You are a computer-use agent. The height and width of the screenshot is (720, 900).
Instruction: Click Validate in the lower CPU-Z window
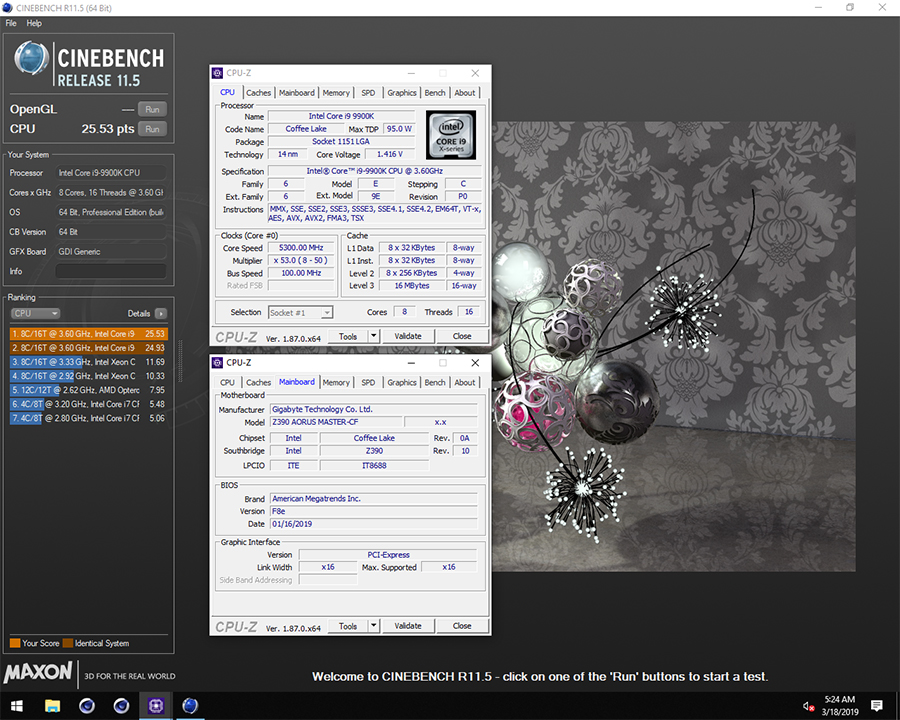tap(408, 626)
